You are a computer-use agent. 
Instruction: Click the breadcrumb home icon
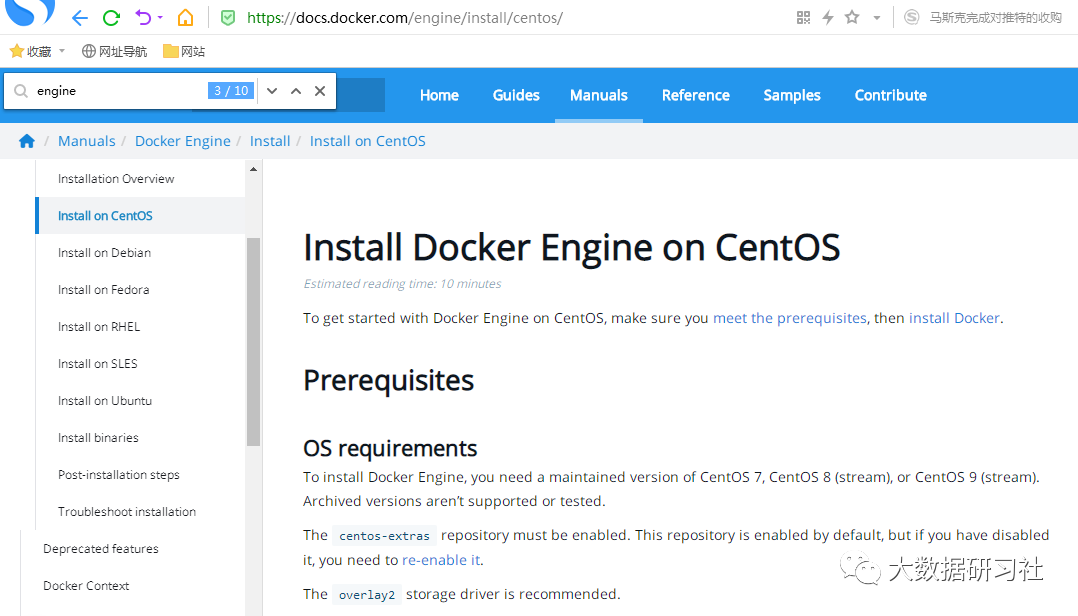[27, 141]
